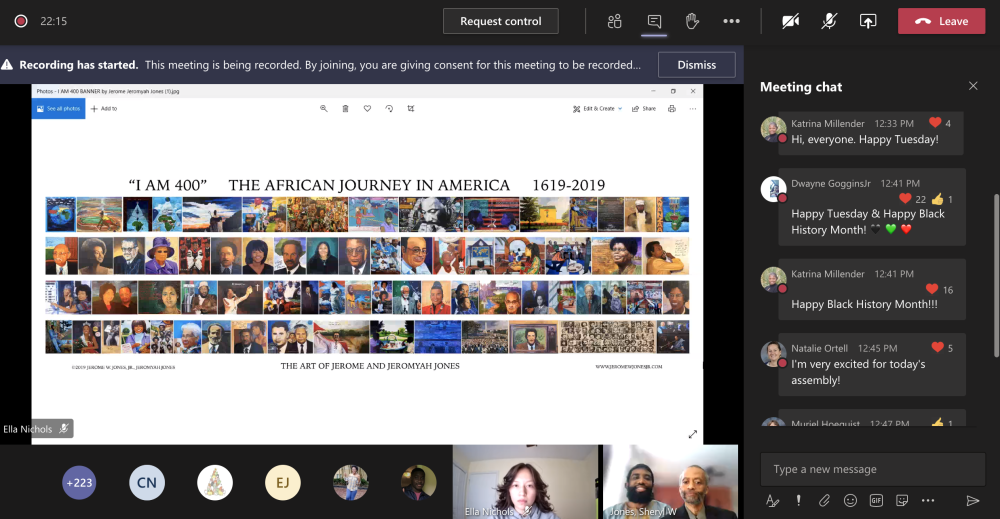Click heart reaction on Natalie Ortell message

[937, 347]
